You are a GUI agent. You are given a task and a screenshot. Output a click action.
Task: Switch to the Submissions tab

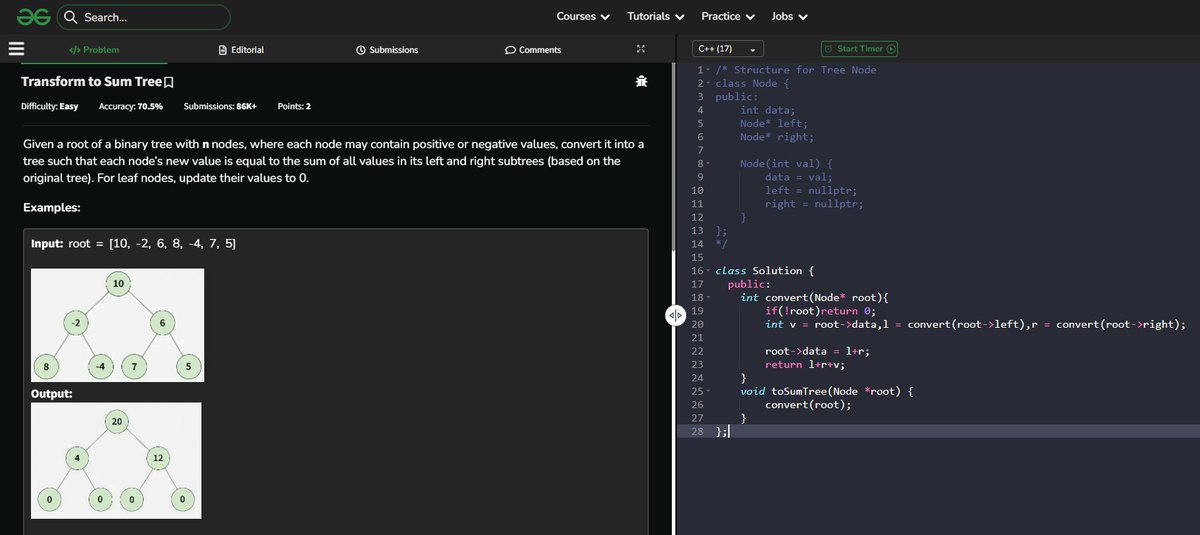click(x=387, y=50)
